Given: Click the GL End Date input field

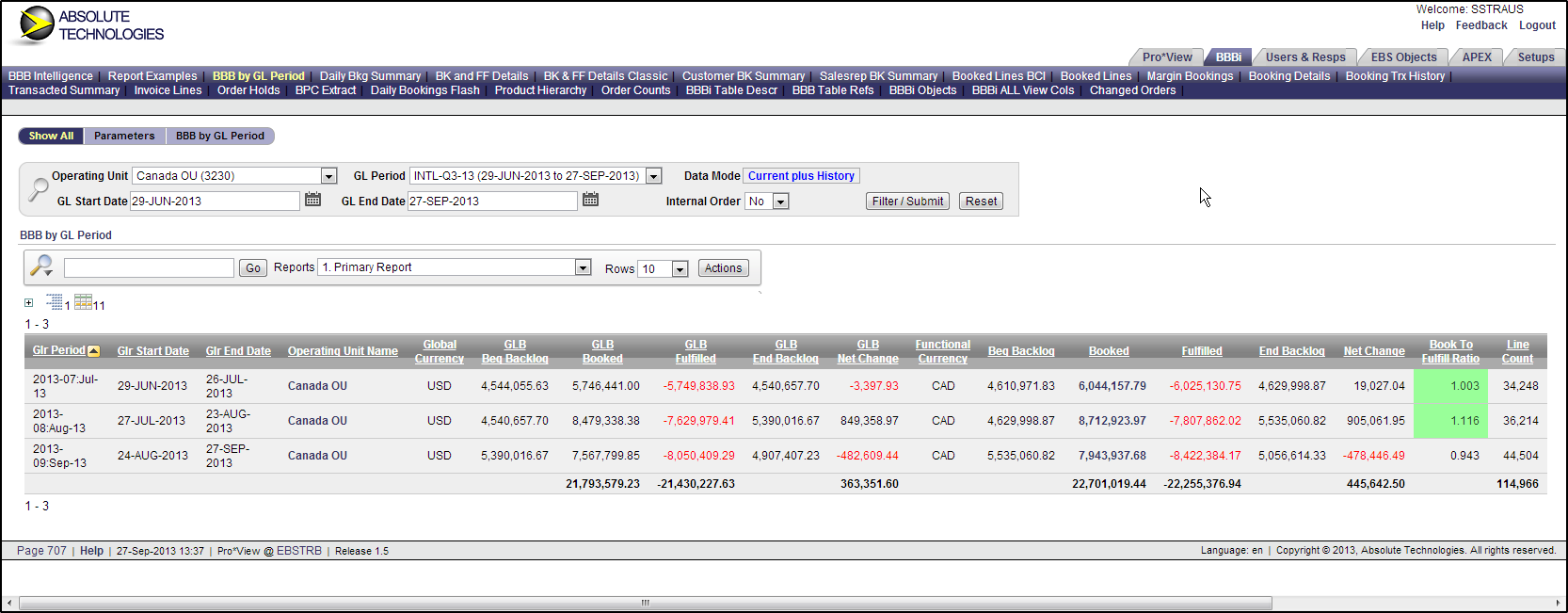Looking at the screenshot, I should pos(492,201).
